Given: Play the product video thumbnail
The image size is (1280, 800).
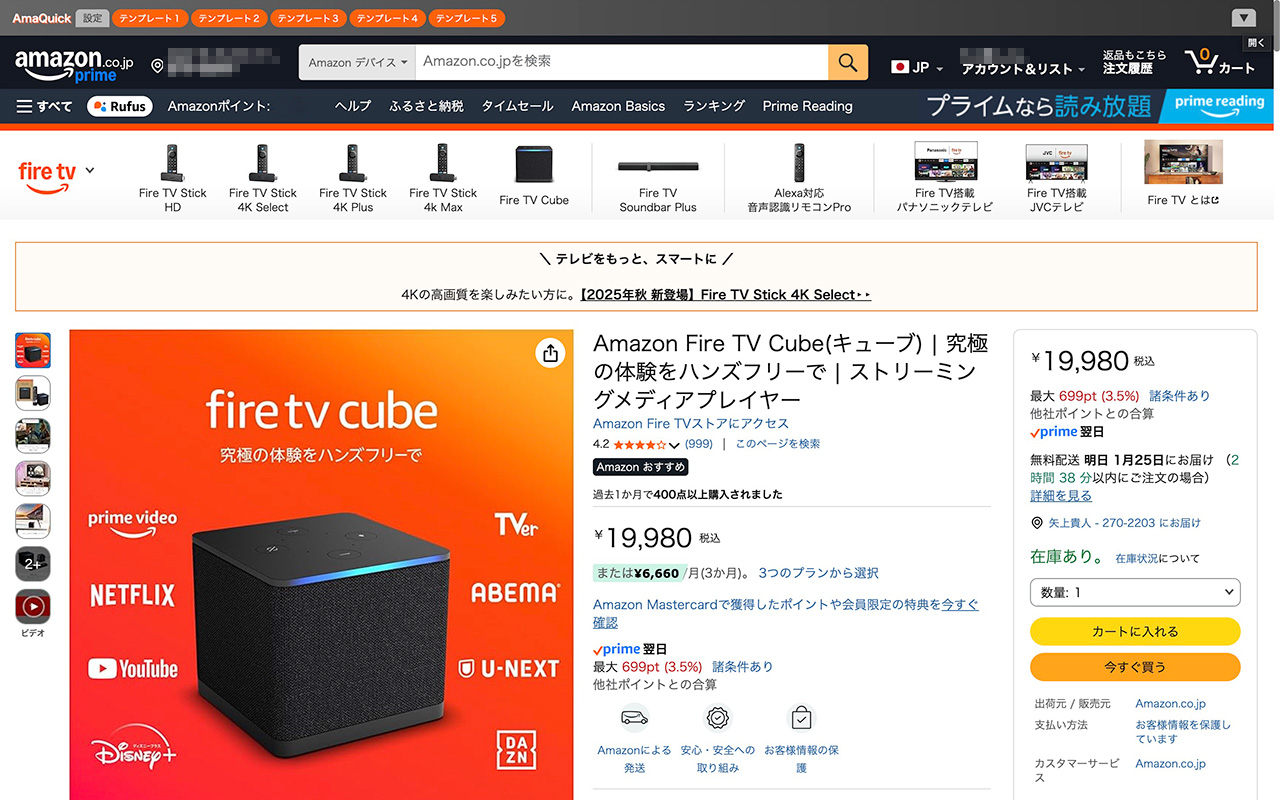Looking at the screenshot, I should pyautogui.click(x=33, y=606).
